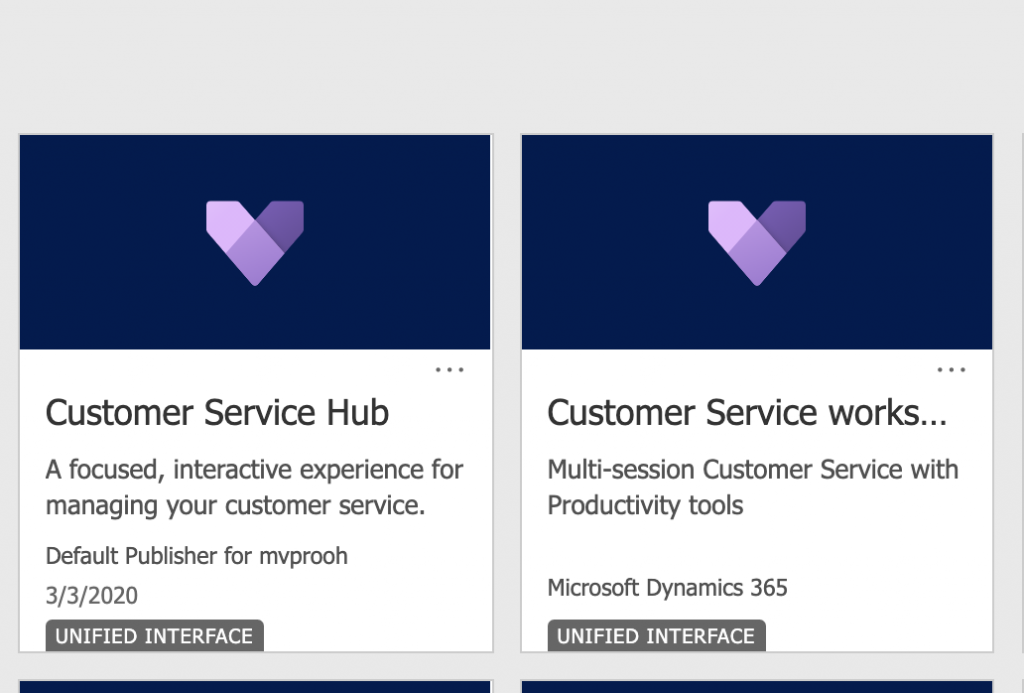Select the Customer Service Hub title

tap(216, 412)
